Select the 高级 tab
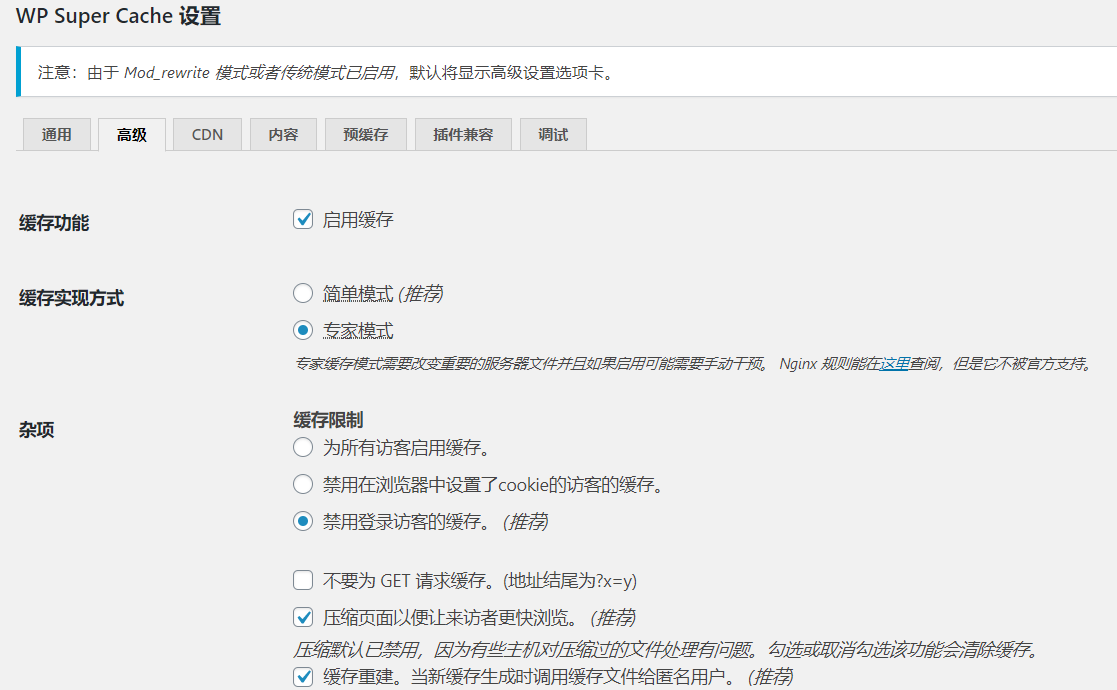 131,135
